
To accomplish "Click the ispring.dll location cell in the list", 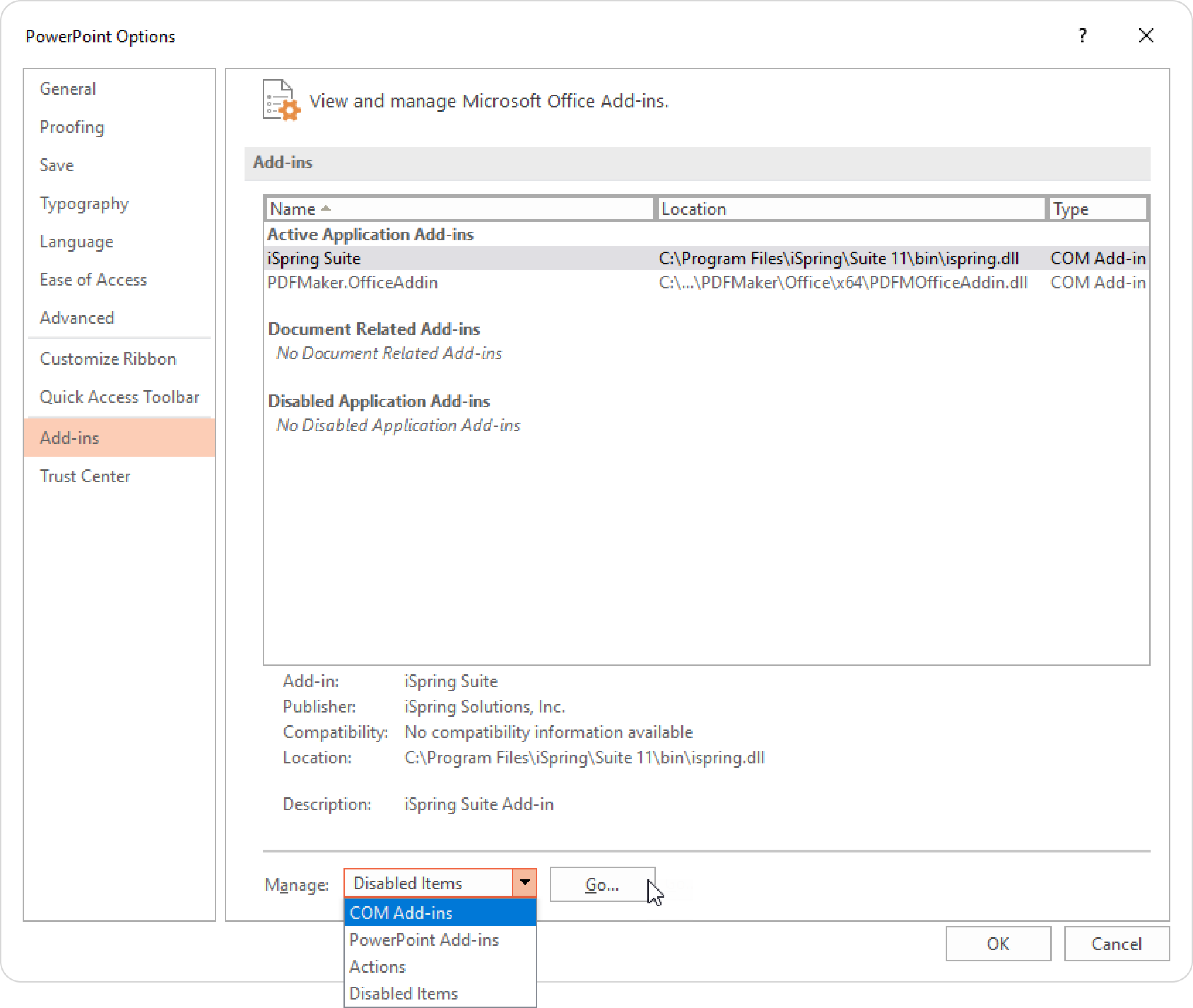I will tap(839, 258).
